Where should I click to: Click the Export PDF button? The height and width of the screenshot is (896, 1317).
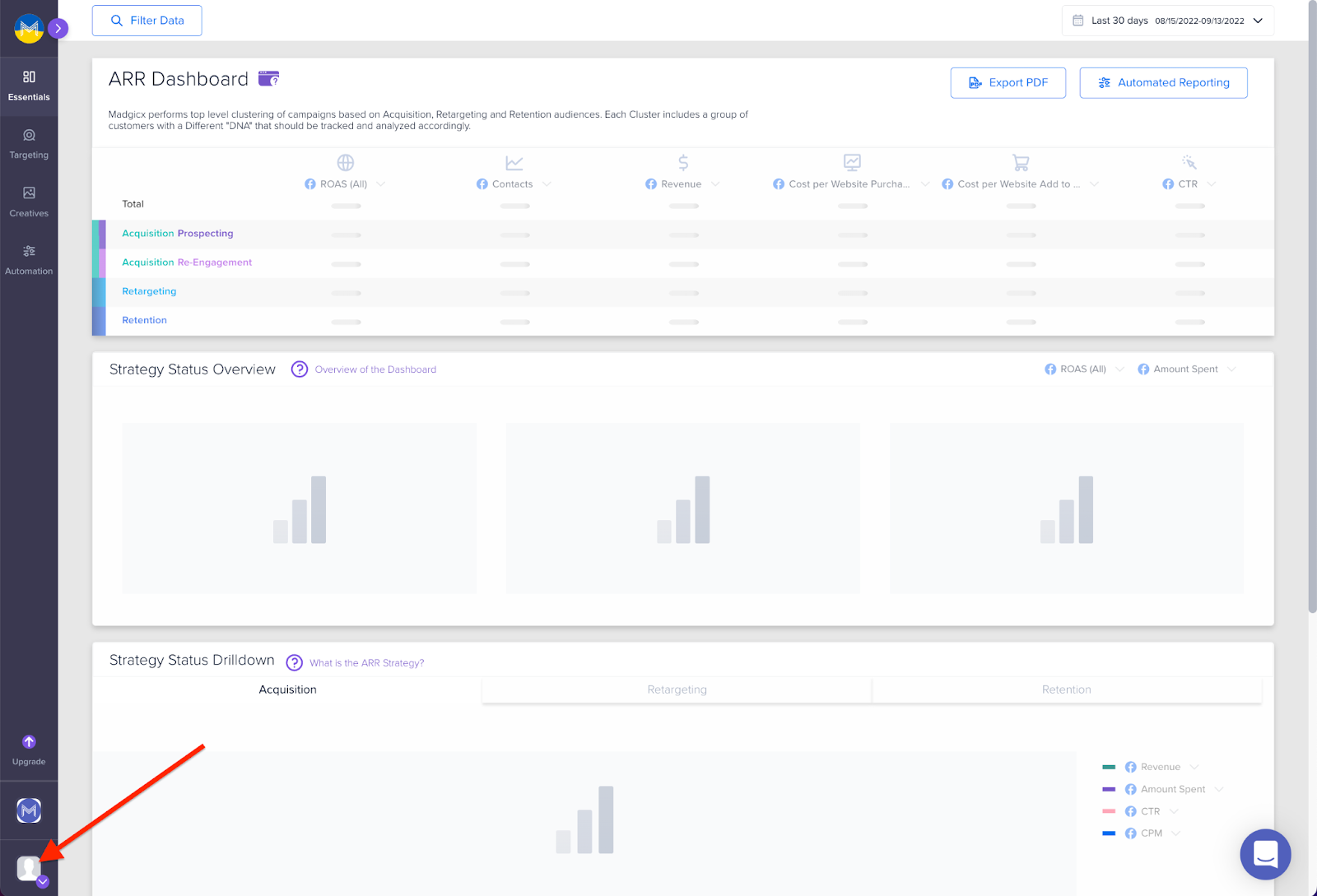click(x=1008, y=82)
